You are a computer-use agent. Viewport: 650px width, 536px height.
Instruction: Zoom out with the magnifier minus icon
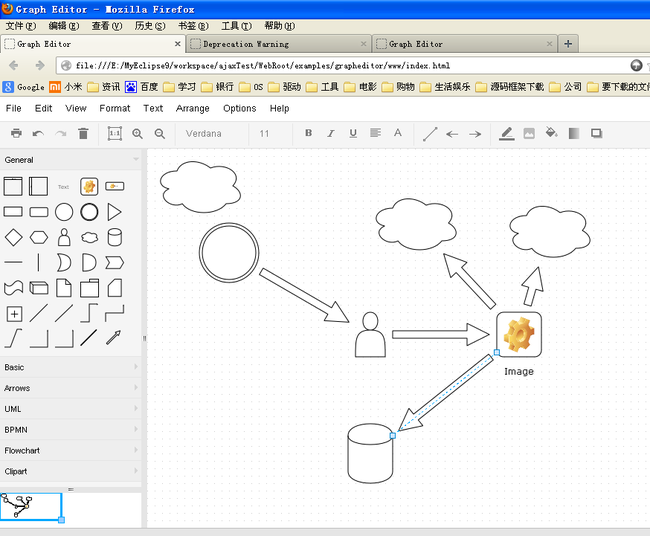click(x=160, y=133)
